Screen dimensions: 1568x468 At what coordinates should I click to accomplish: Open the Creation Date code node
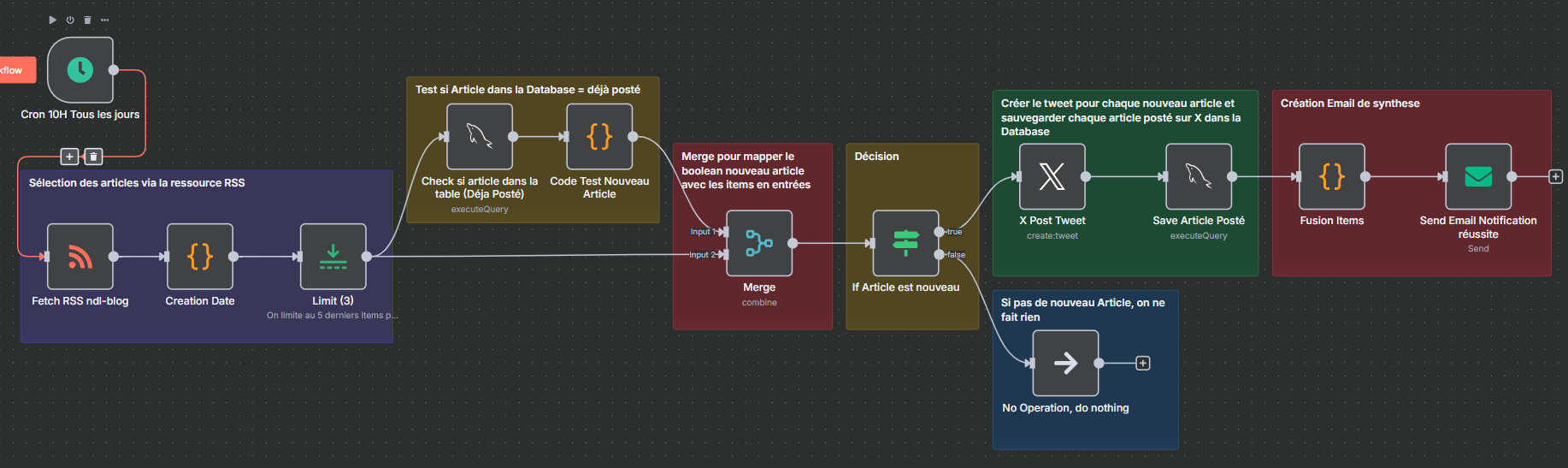[x=200, y=256]
